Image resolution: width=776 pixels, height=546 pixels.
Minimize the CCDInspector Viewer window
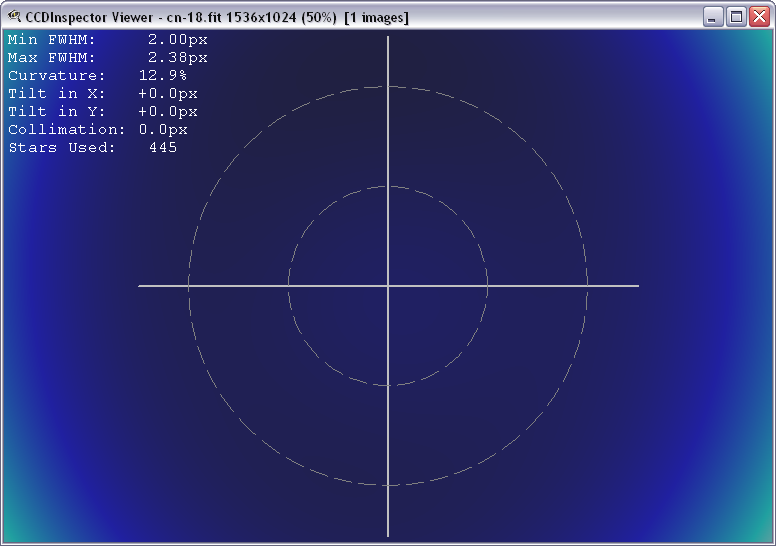[713, 17]
